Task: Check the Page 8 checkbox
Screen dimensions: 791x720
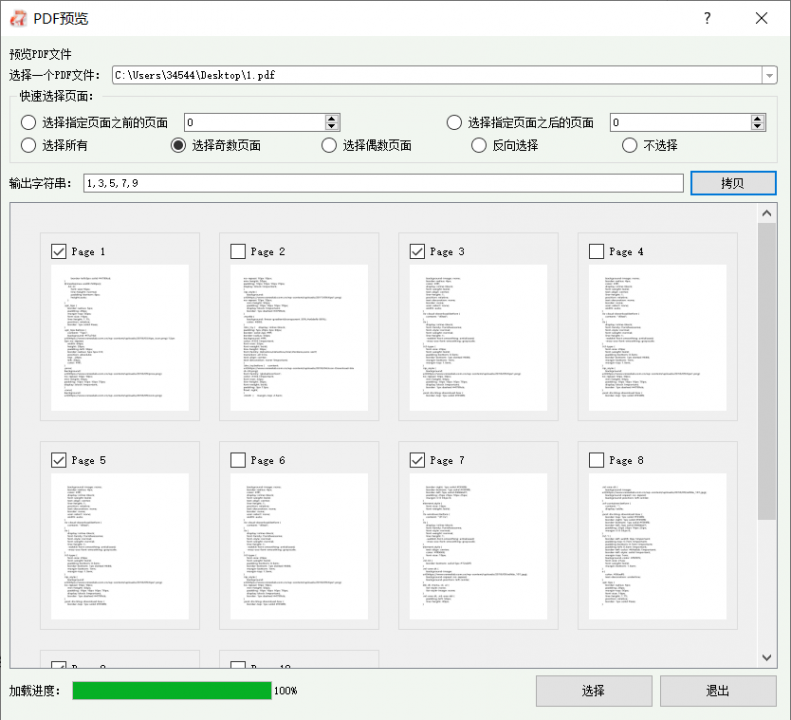Action: 596,460
